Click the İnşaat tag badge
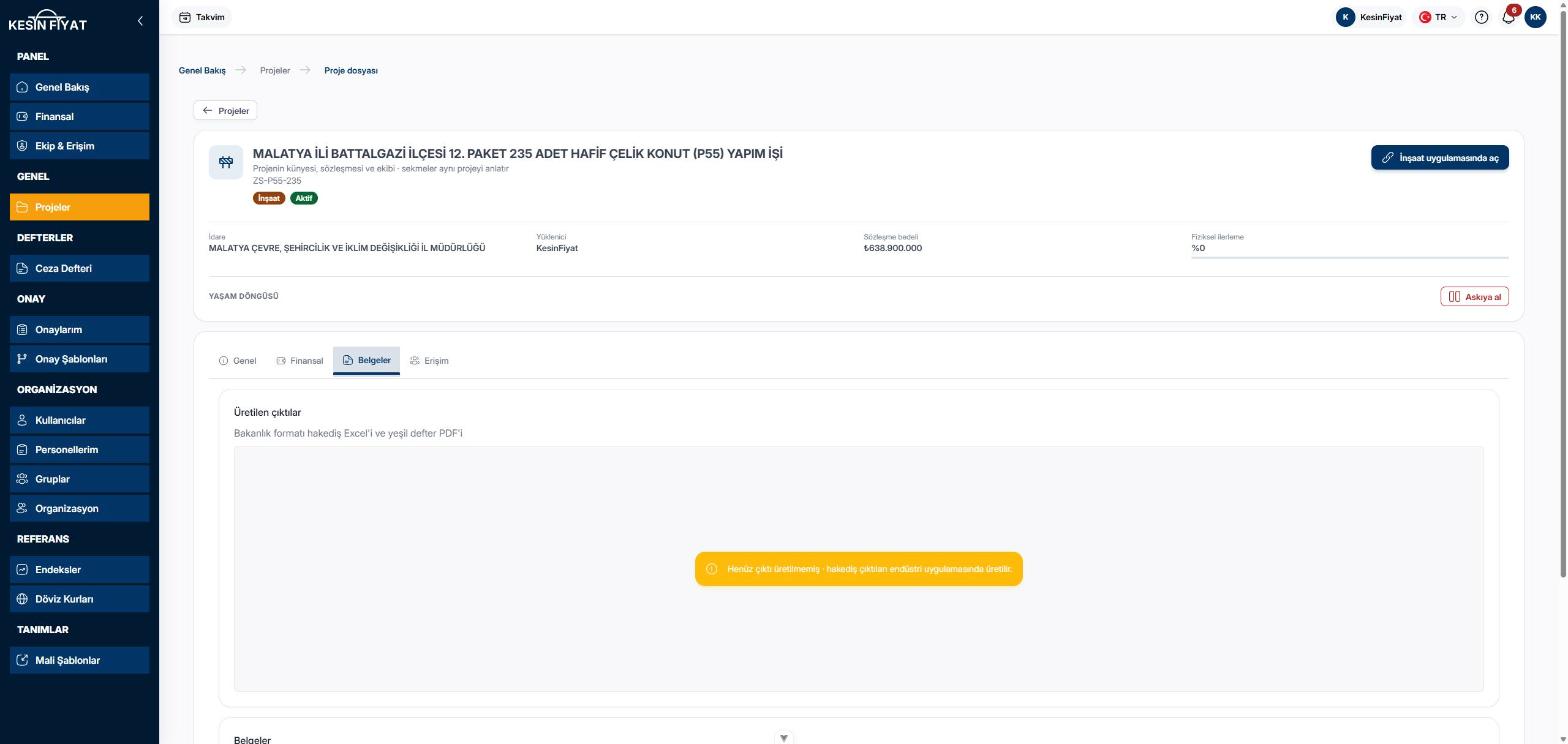Screen dimensions: 1568x744 coord(269,198)
